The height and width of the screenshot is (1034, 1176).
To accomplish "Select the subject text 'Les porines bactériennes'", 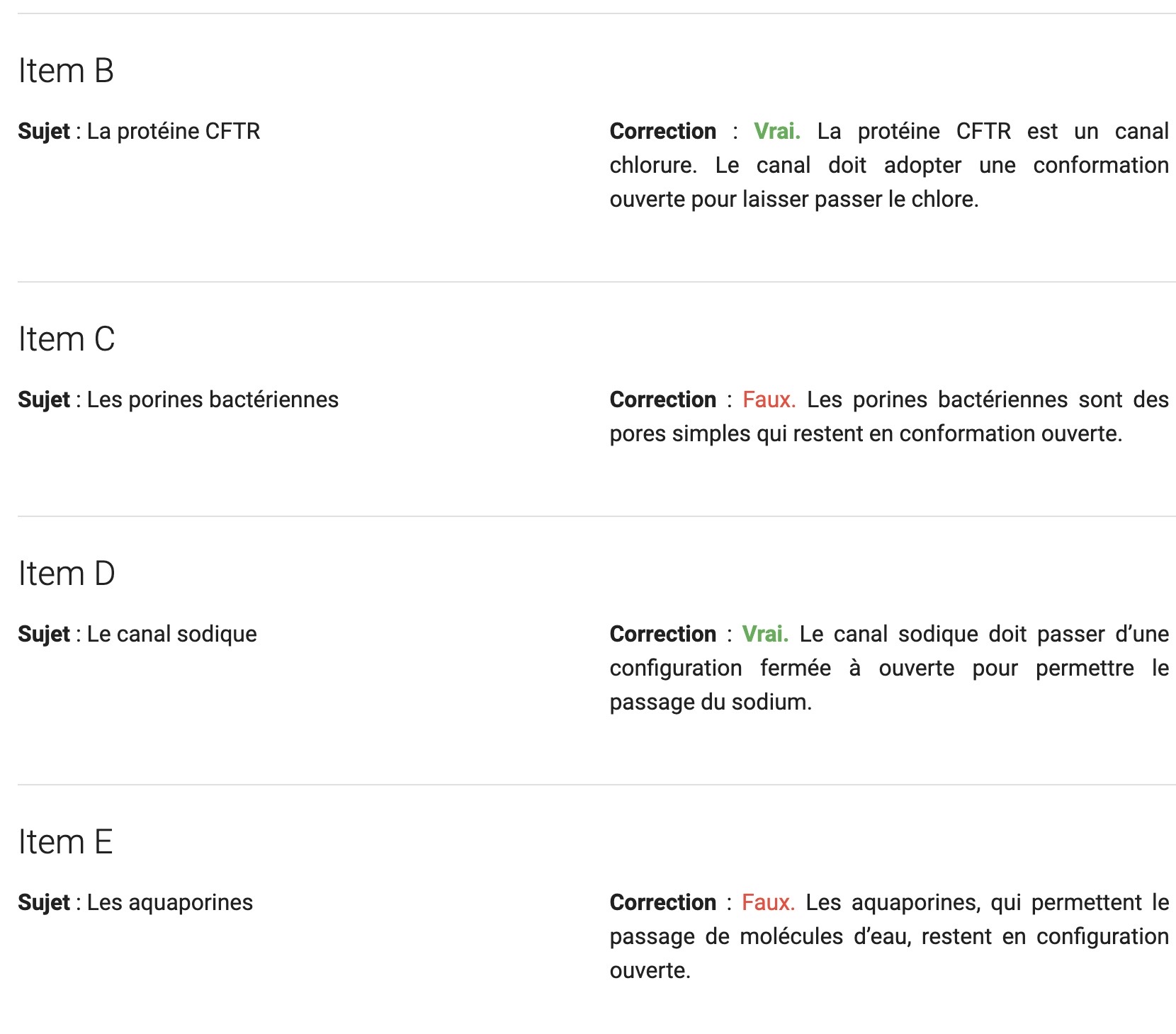I will pos(213,400).
